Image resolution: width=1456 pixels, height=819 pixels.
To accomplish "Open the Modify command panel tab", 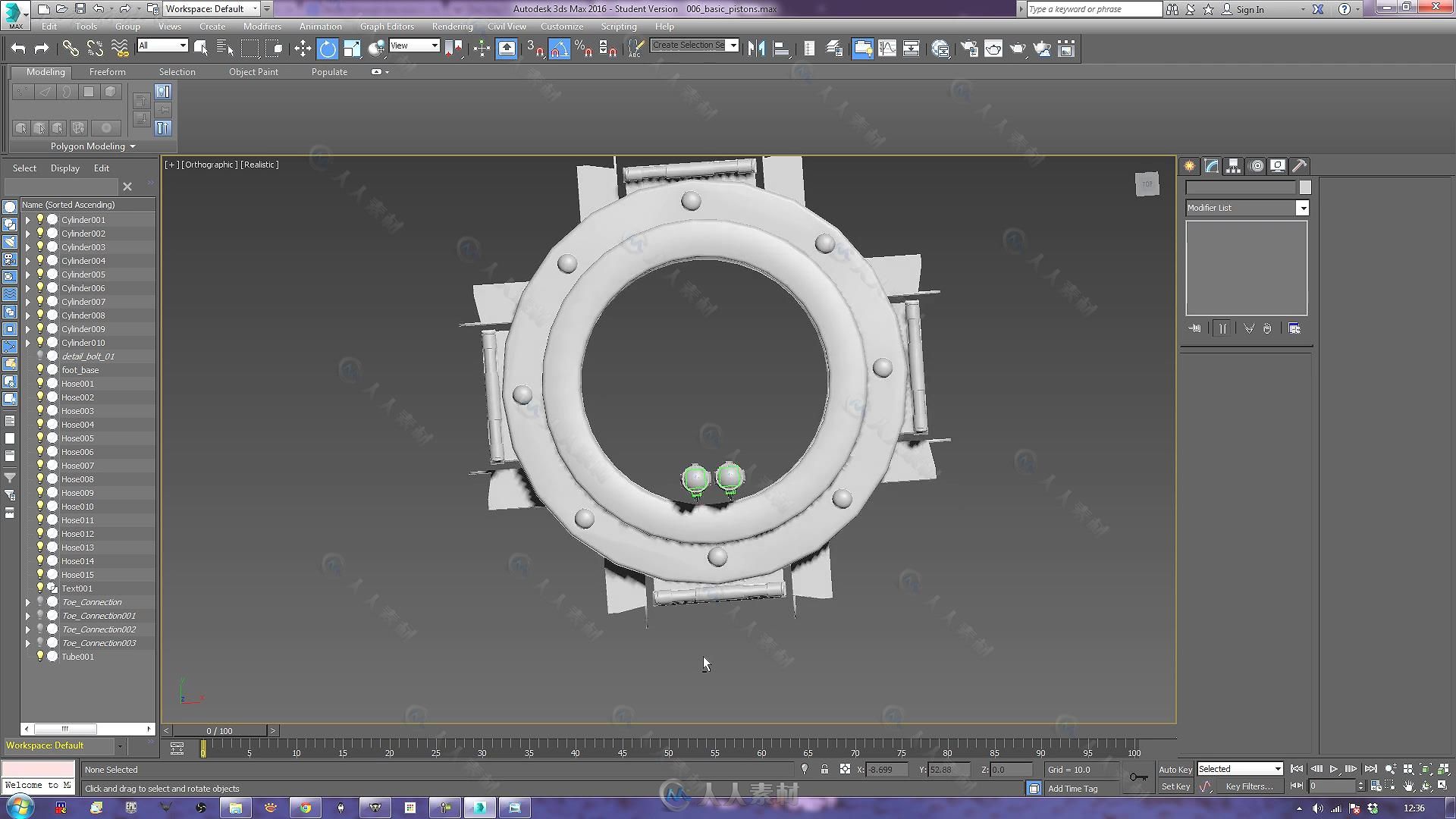I will (x=1212, y=166).
